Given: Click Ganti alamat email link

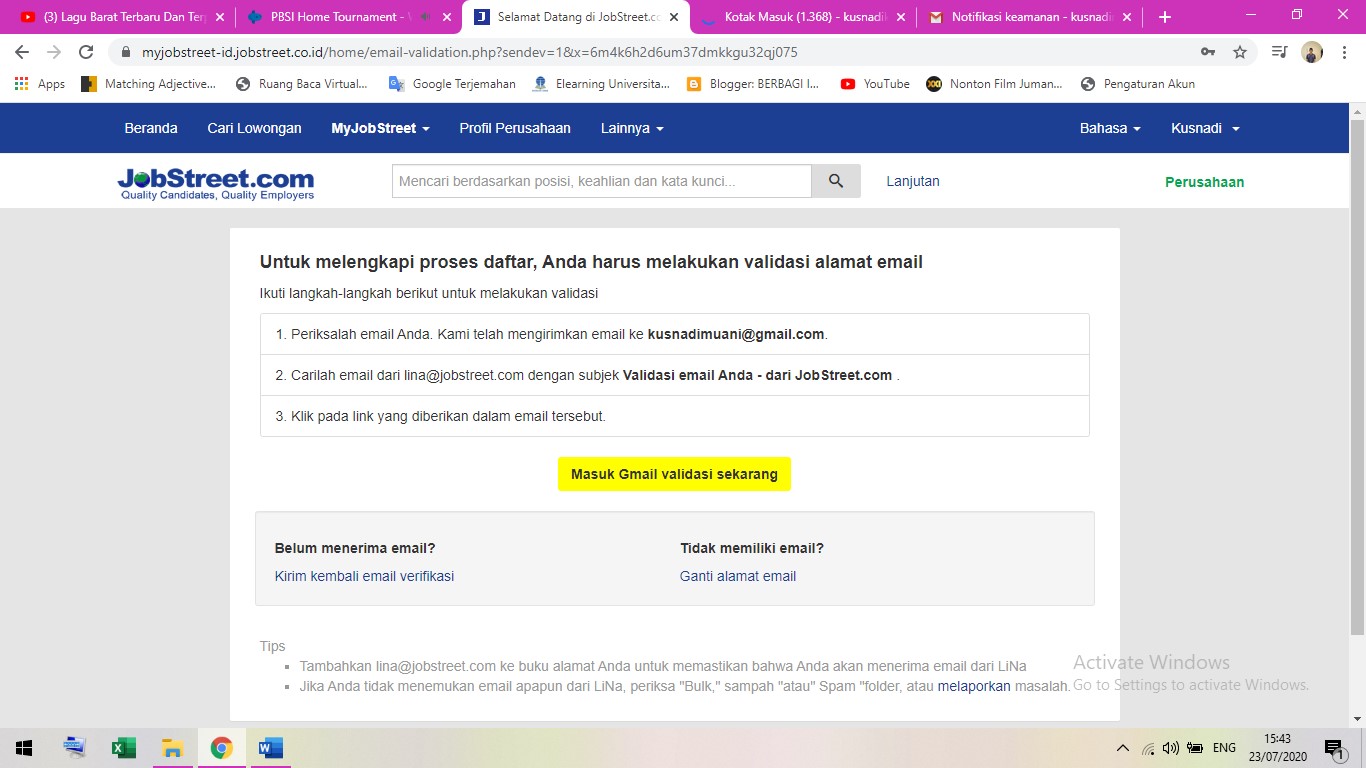Looking at the screenshot, I should pyautogui.click(x=738, y=576).
